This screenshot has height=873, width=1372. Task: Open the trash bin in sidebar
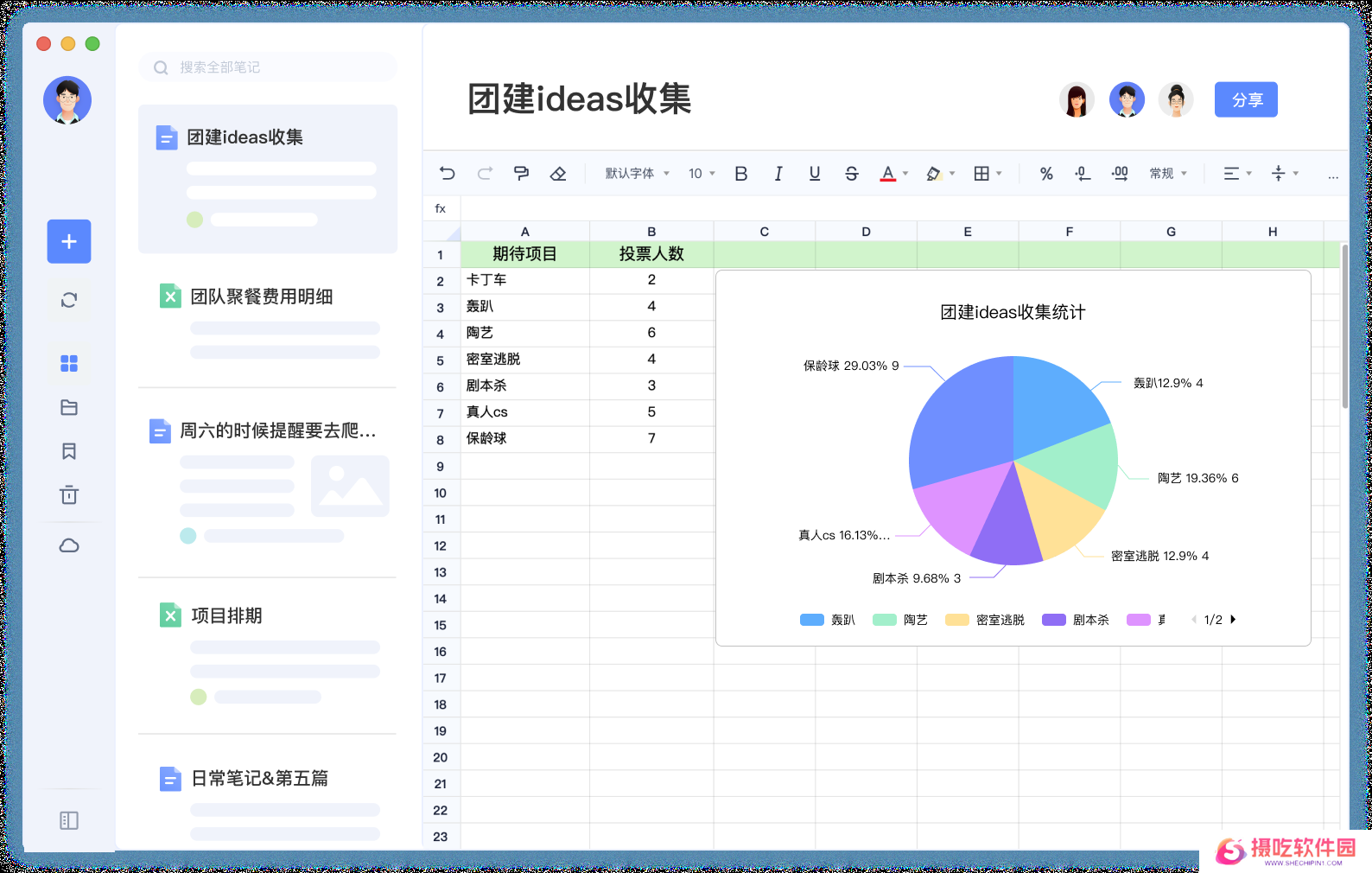click(x=69, y=495)
